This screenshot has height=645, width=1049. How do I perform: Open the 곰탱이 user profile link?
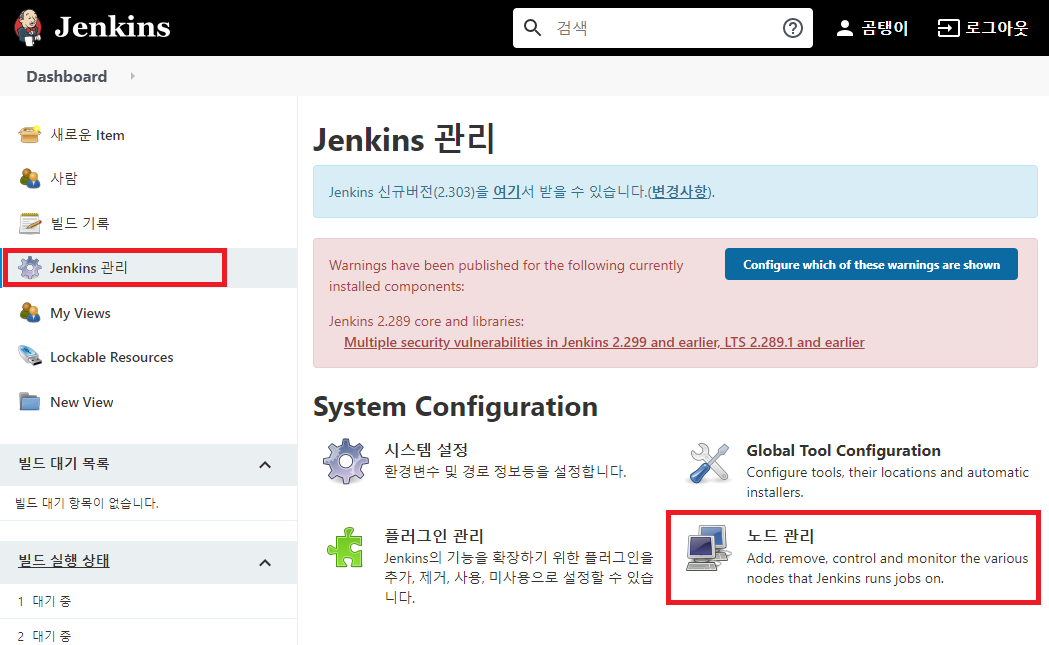[884, 28]
